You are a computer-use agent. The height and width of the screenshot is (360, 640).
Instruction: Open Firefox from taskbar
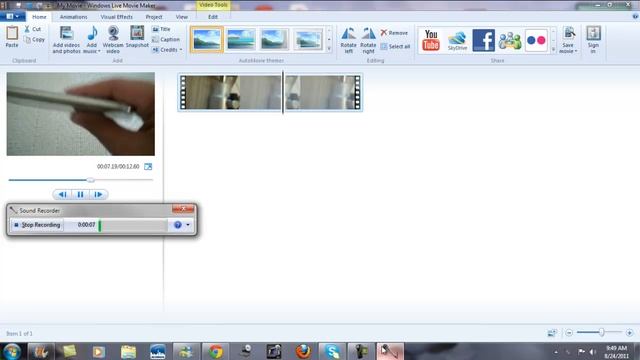[303, 351]
